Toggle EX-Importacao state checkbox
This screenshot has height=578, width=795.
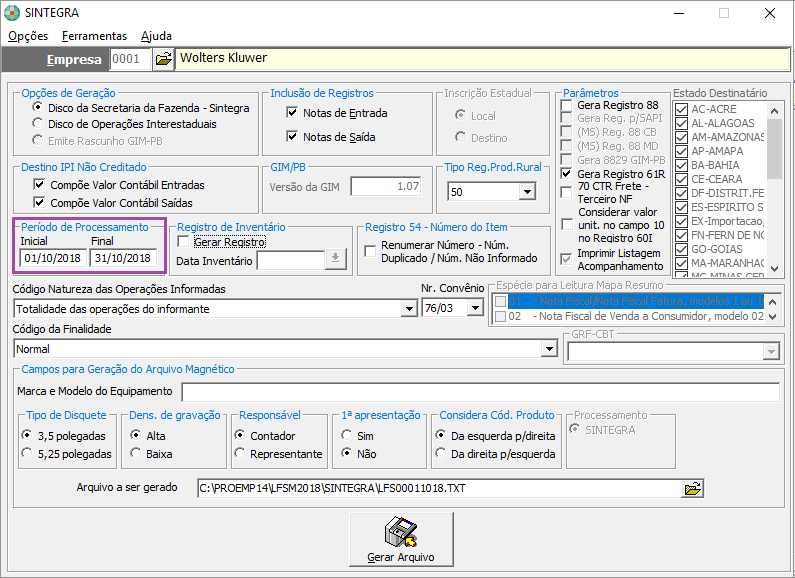tap(682, 221)
